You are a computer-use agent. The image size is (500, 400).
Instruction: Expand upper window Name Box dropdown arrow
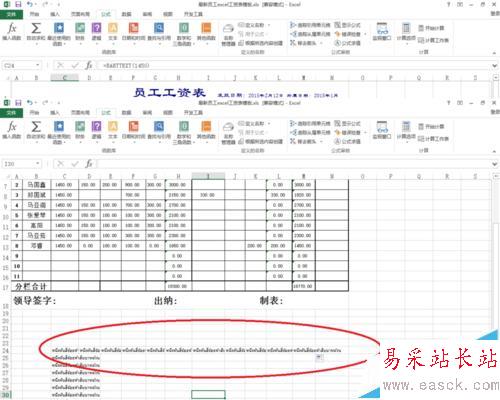click(x=38, y=65)
